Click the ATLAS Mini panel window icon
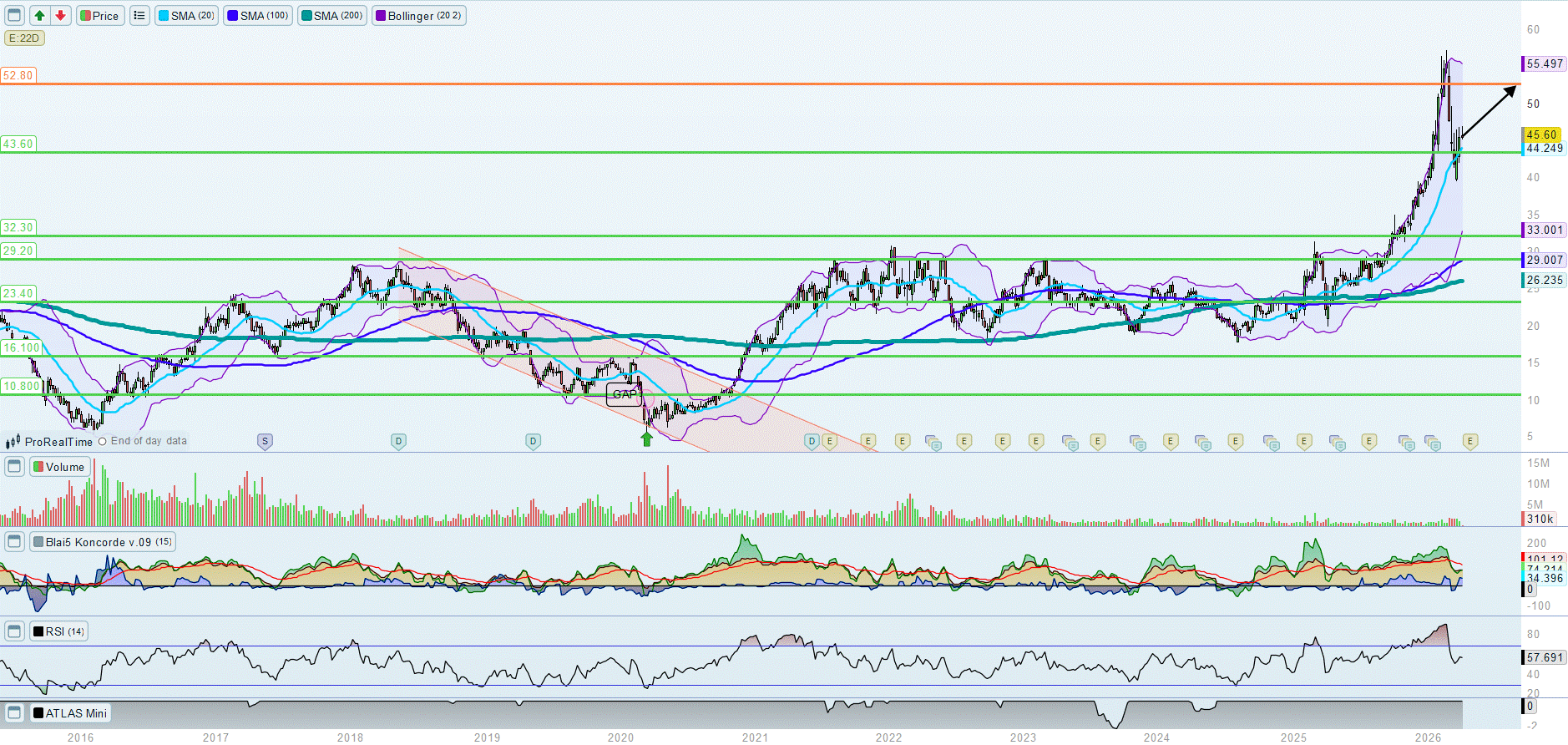1568x745 pixels. click(x=14, y=712)
